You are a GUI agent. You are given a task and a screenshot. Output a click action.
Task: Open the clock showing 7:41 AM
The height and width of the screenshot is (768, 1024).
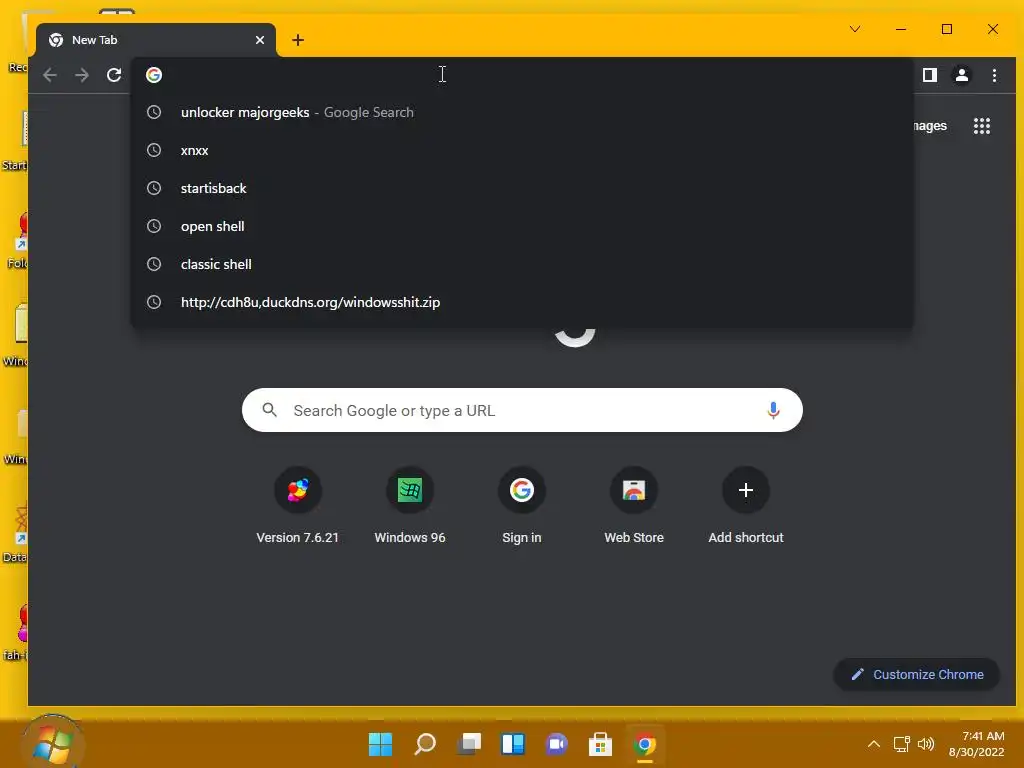click(x=976, y=744)
